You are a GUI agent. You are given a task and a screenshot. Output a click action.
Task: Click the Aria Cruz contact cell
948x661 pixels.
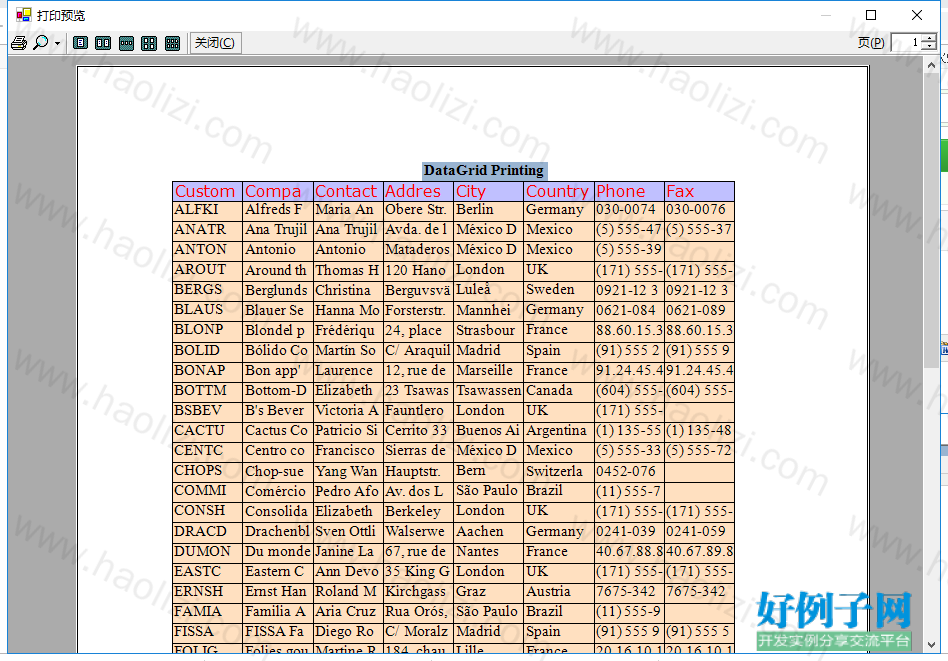coord(348,611)
